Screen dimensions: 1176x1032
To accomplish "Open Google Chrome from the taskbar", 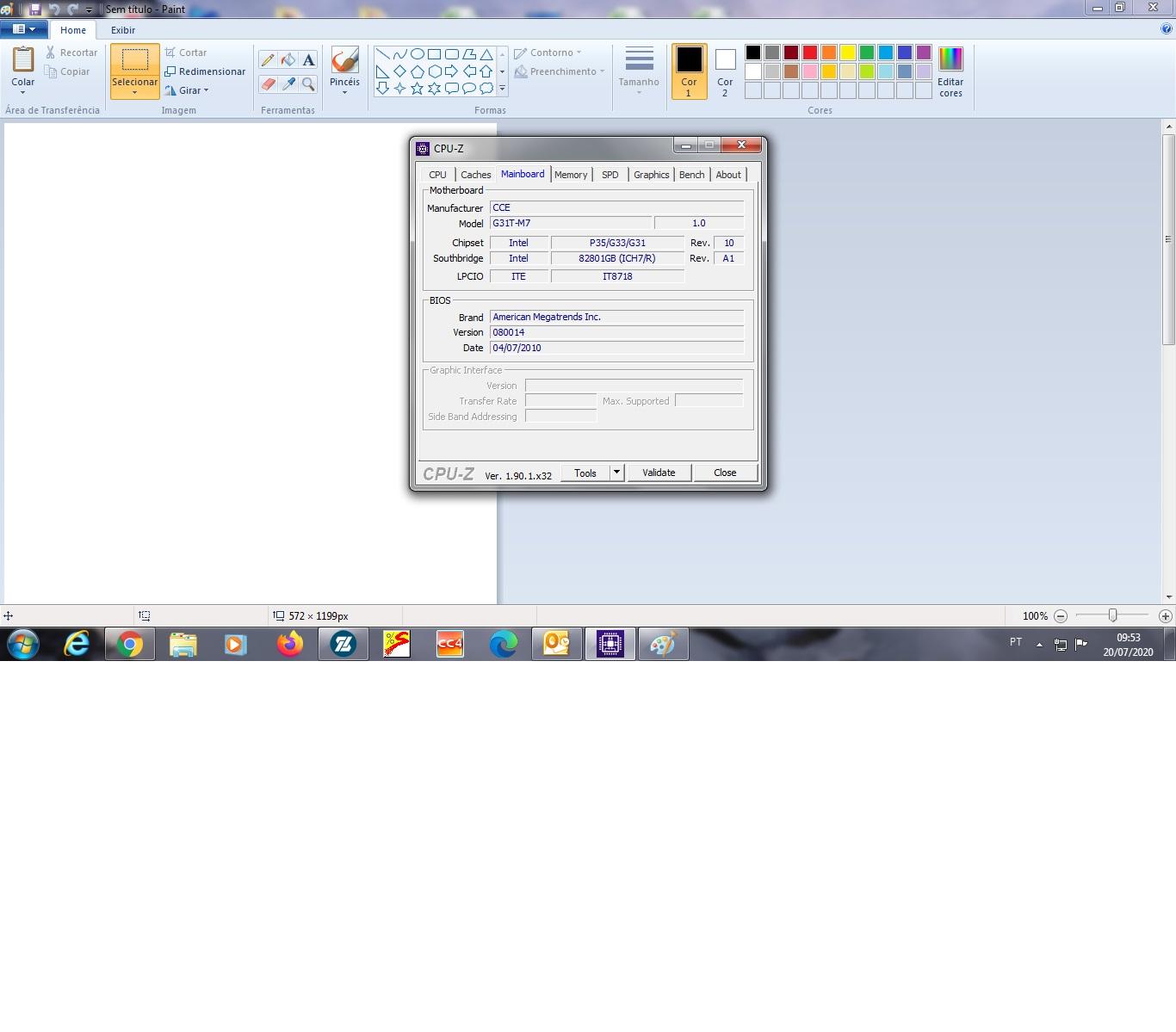I will [130, 644].
